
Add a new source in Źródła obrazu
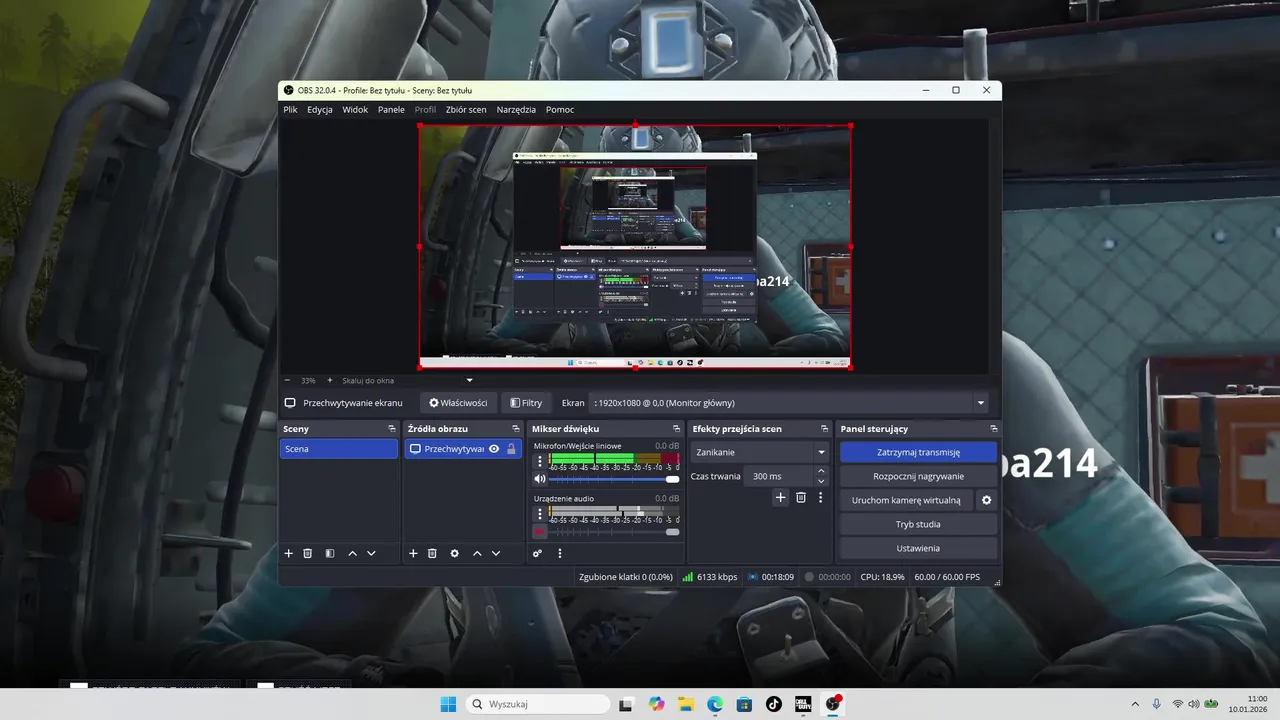(413, 553)
